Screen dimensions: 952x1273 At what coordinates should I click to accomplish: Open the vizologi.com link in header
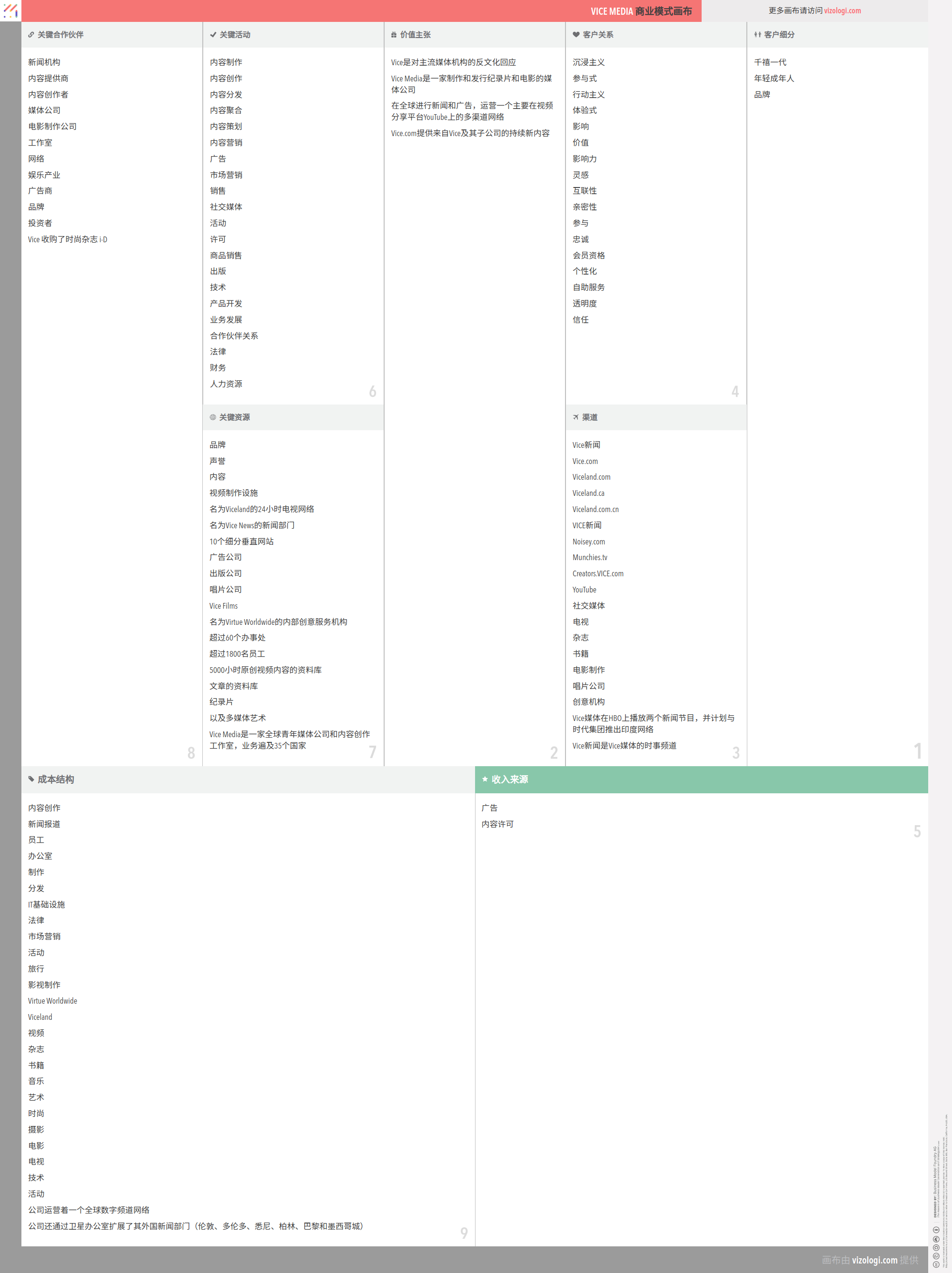pyautogui.click(x=842, y=10)
